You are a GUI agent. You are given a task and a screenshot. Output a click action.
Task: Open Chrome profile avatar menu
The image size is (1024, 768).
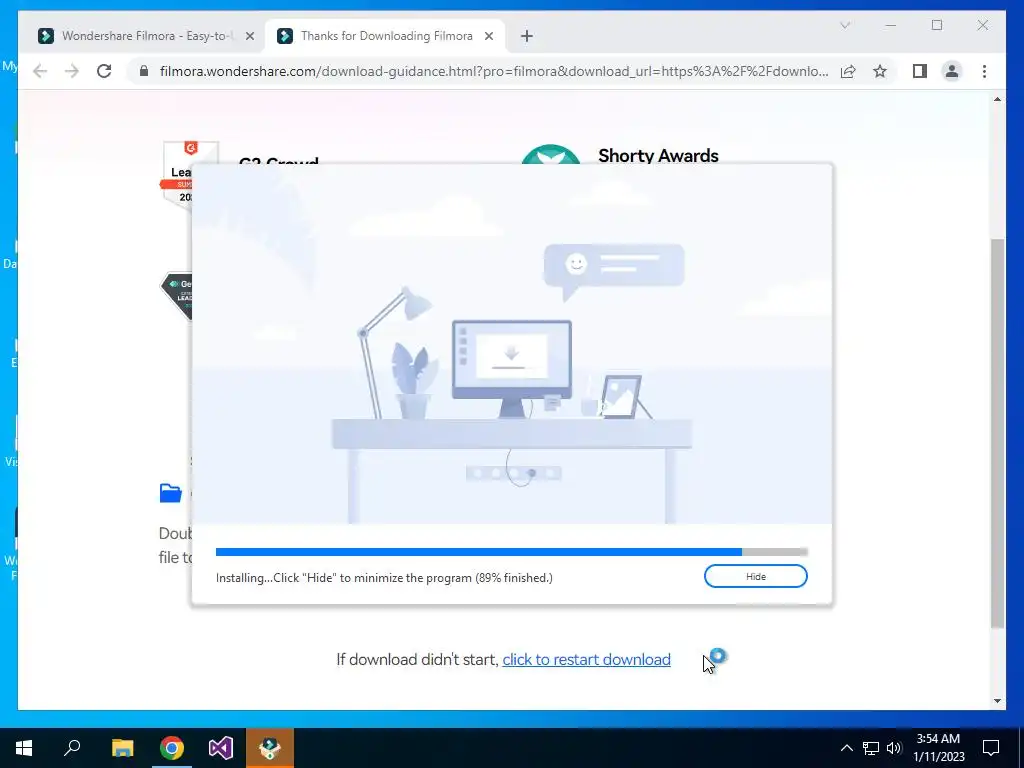(952, 71)
